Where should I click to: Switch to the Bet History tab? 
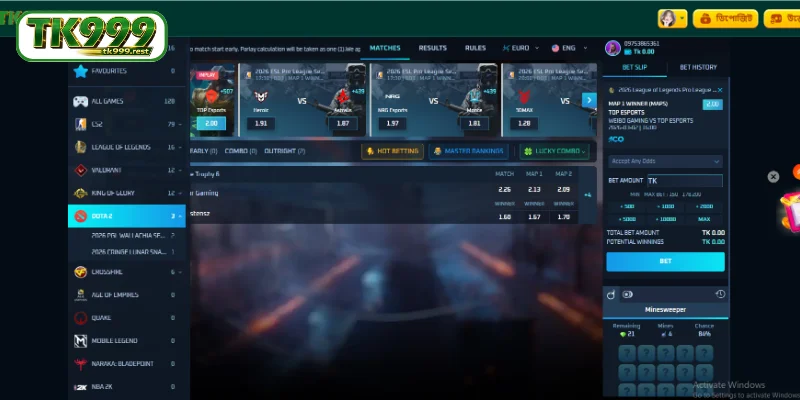(x=698, y=67)
